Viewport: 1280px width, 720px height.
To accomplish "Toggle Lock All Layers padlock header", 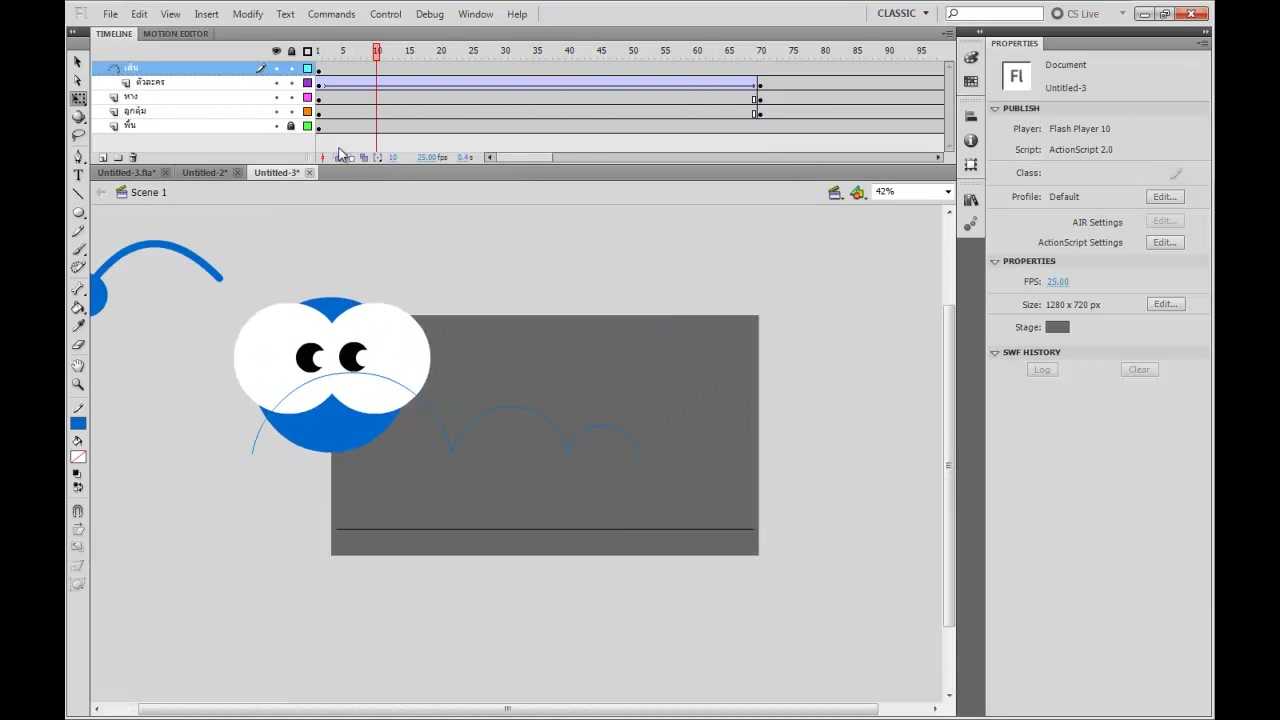I will 291,51.
